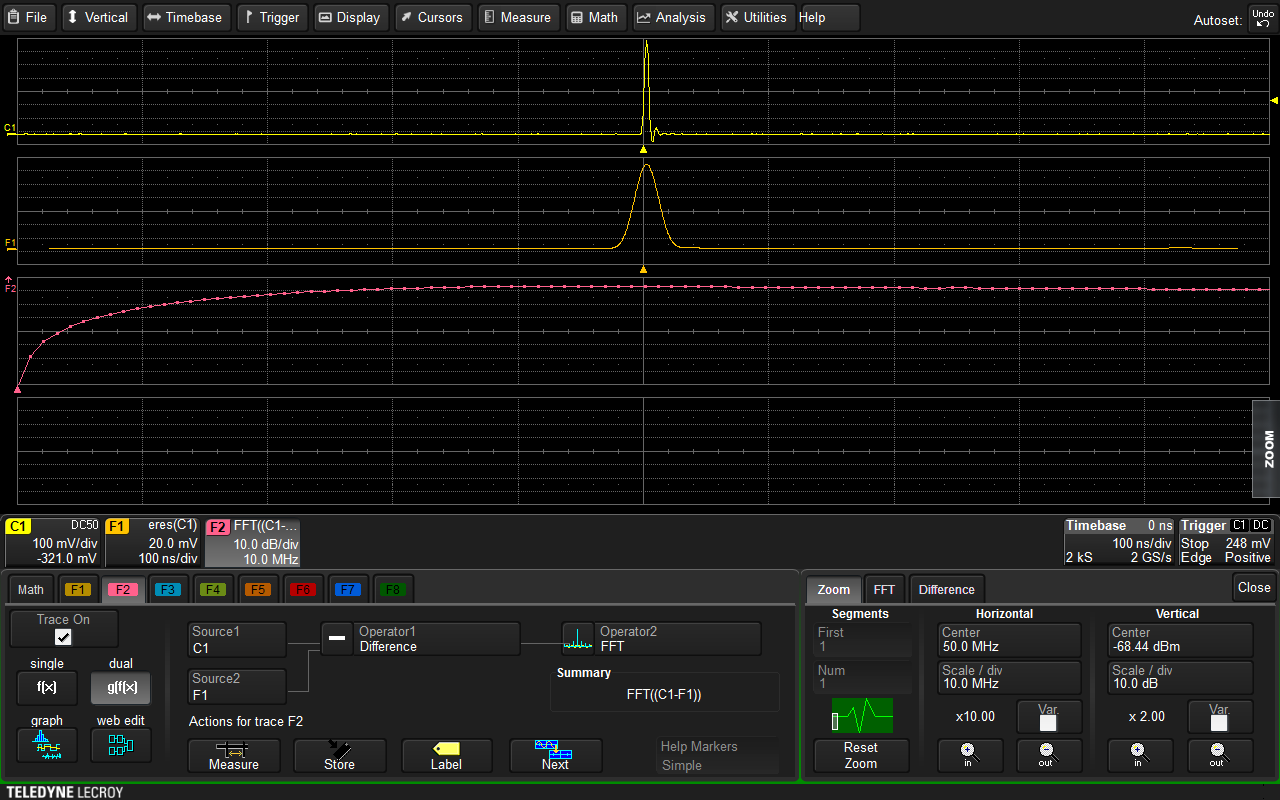Viewport: 1280px width, 800px height.
Task: Click the vertical ZOOM side tab
Action: (1266, 448)
